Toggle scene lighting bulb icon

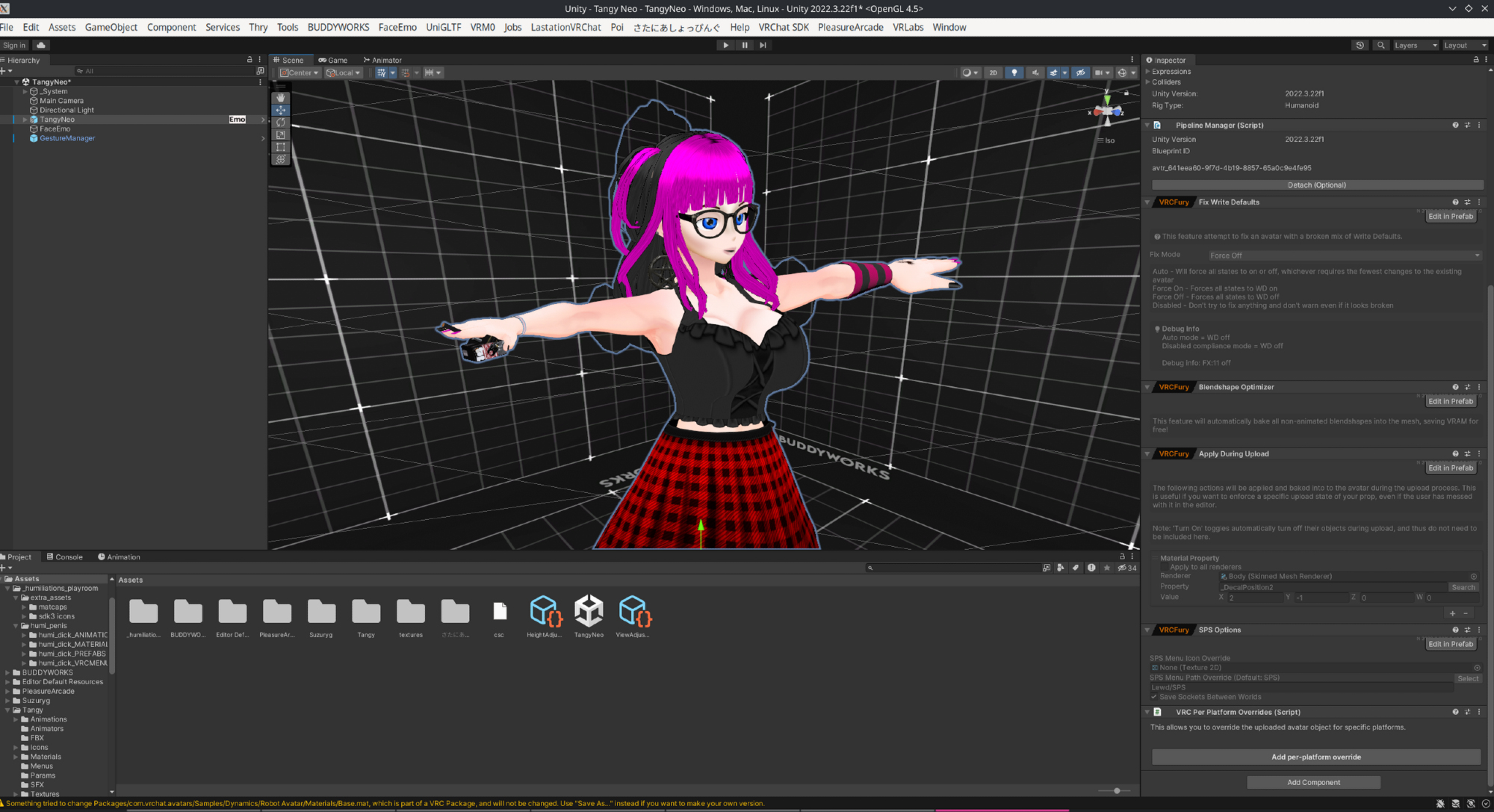pos(1014,72)
